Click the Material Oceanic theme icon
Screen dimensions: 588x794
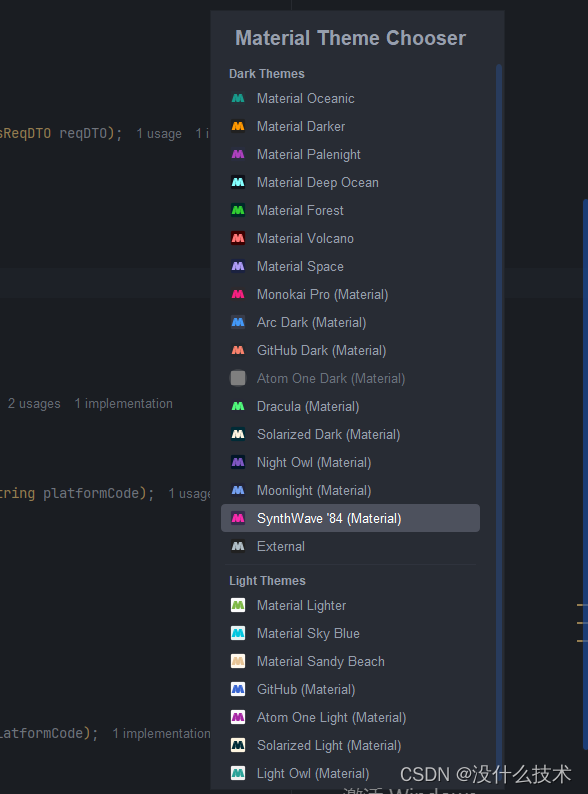[x=238, y=98]
